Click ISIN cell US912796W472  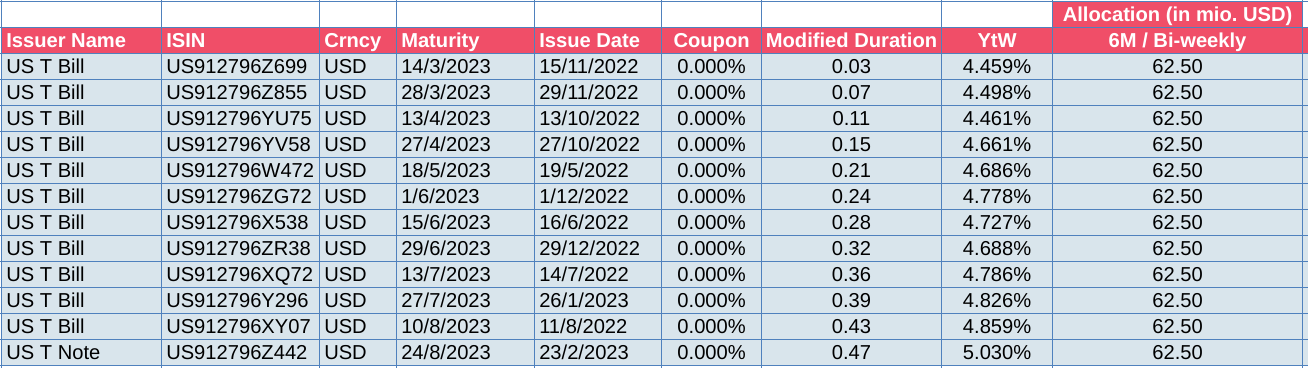[240, 171]
